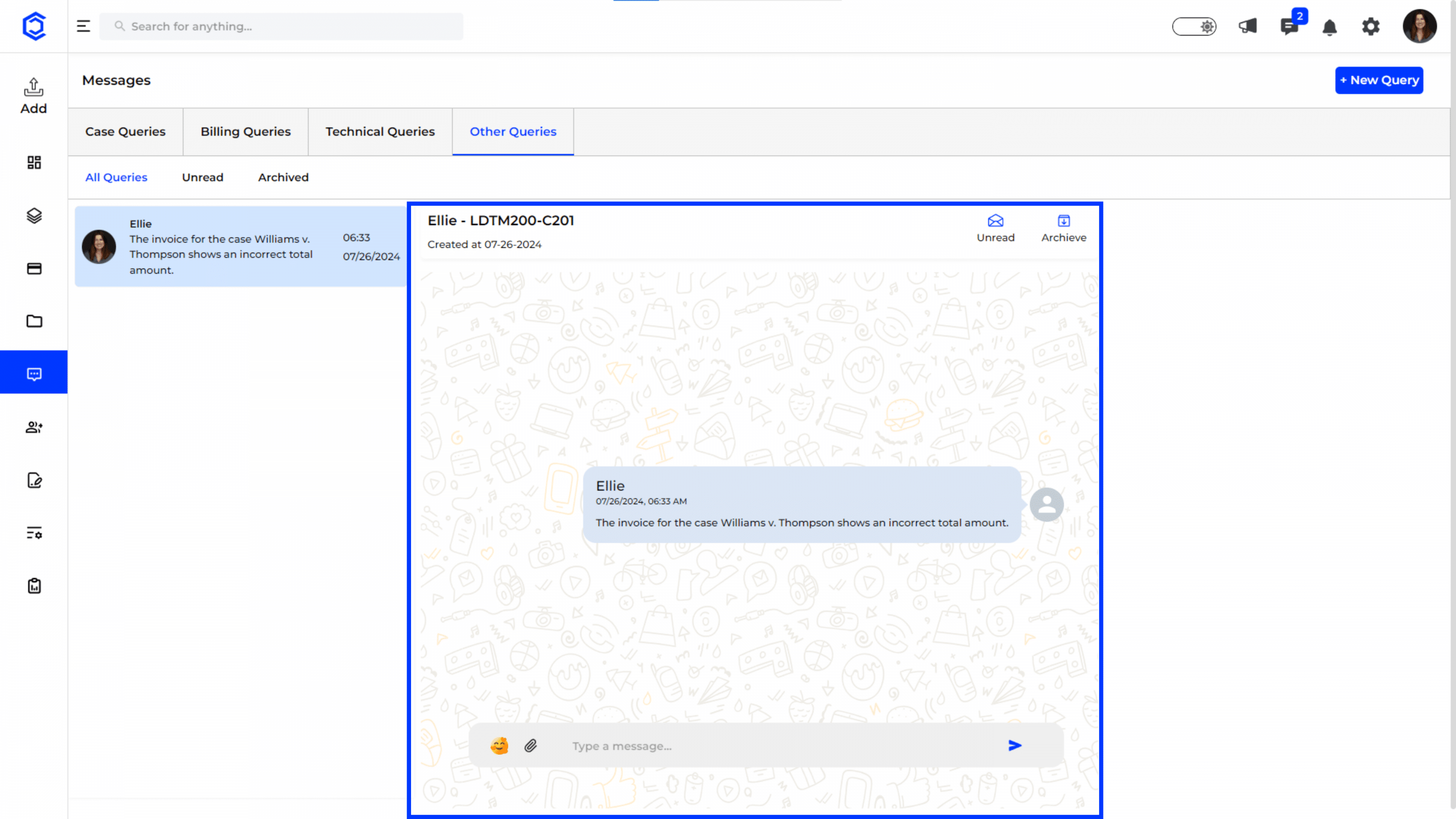Click Ellie's message bubble in the chat
The width and height of the screenshot is (1456, 819).
point(802,505)
